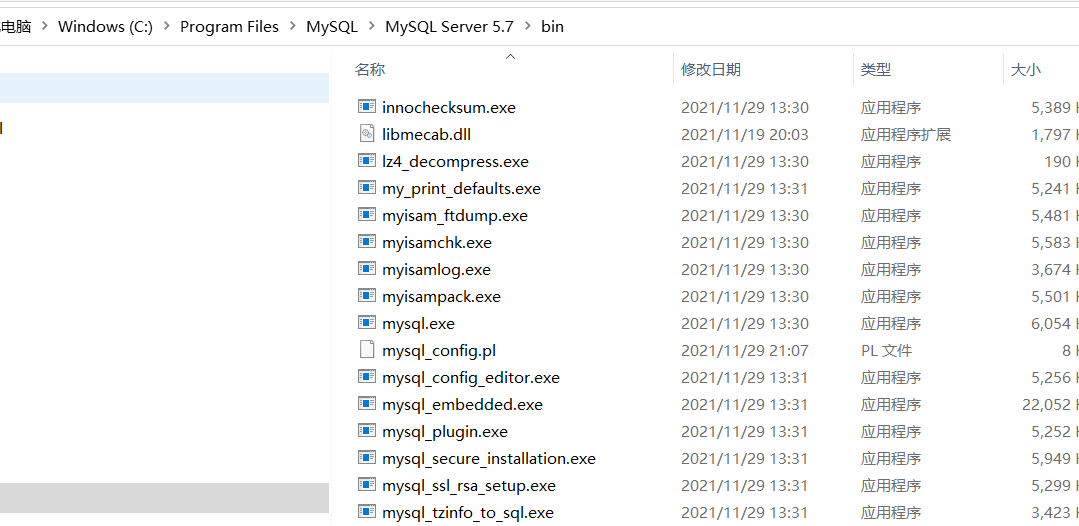Screen dimensions: 1079x526
Task: Select the mysql_config.pl file name
Action: point(439,350)
